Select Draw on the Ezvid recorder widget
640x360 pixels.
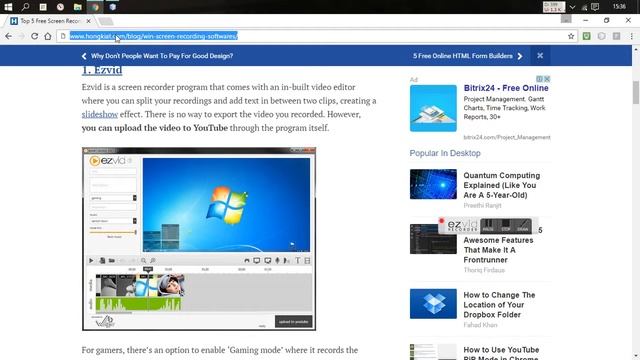[522, 226]
